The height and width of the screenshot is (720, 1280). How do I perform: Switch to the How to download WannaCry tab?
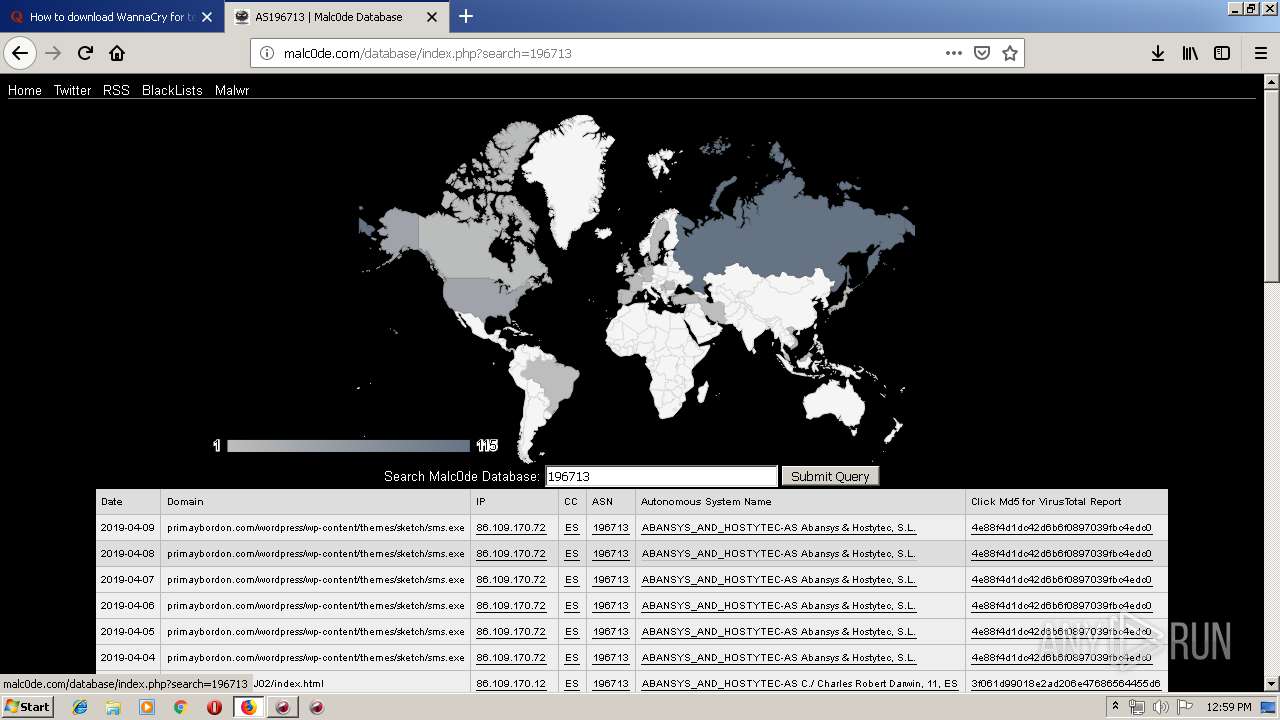click(112, 17)
